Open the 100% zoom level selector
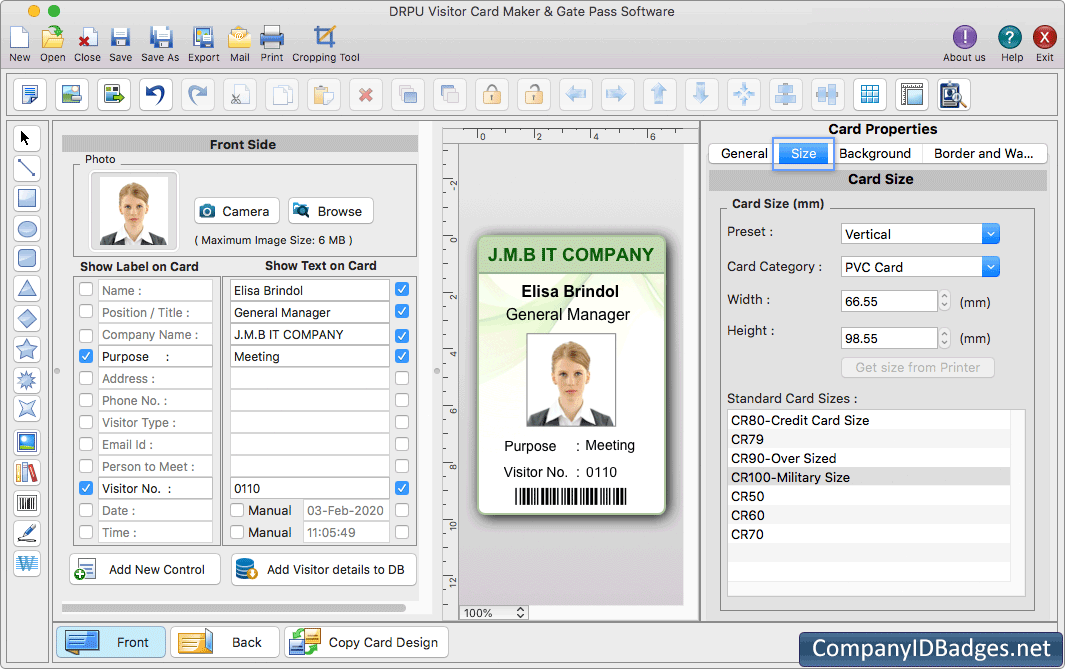This screenshot has width=1065, height=669. pyautogui.click(x=494, y=613)
